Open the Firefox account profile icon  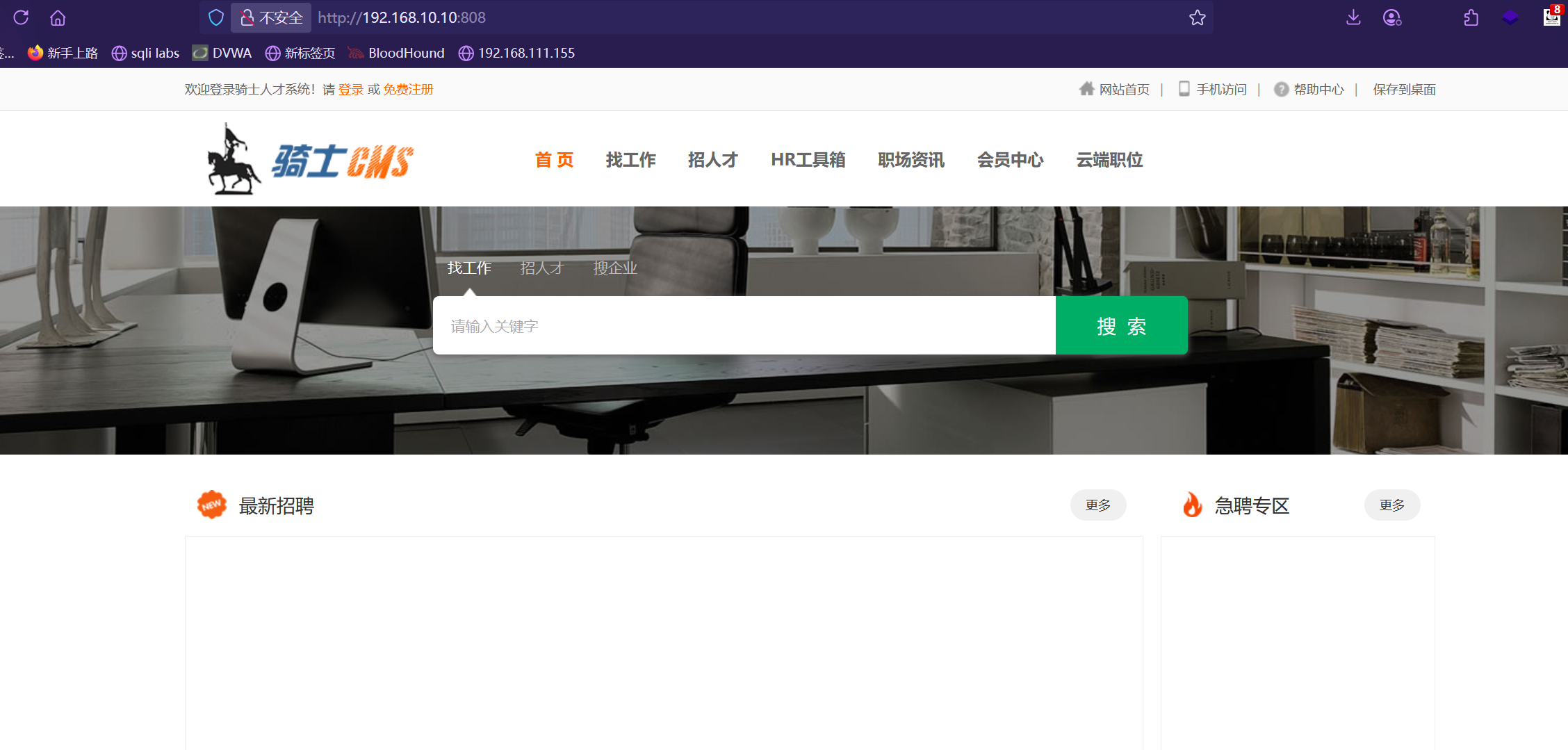click(x=1391, y=17)
